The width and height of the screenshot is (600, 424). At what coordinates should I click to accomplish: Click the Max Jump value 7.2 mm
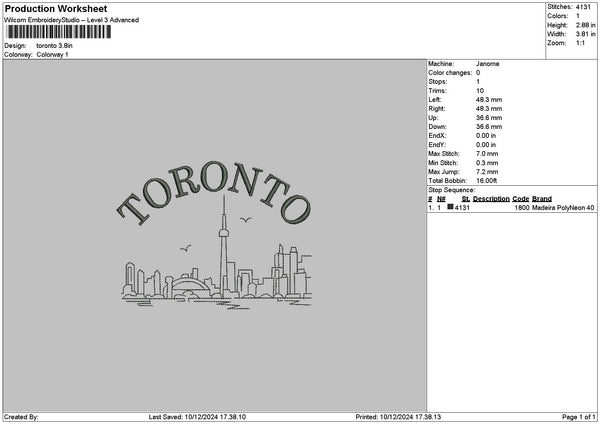487,172
